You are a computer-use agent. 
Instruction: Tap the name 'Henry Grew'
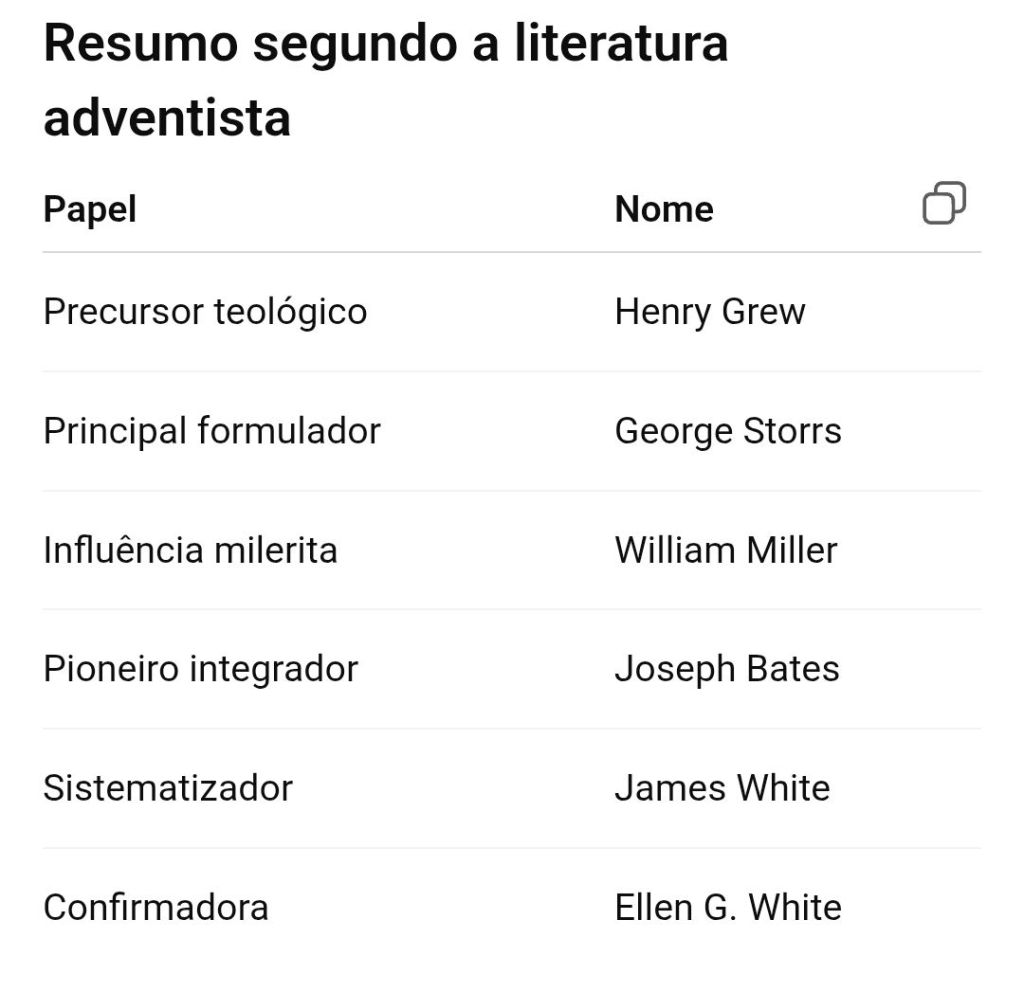[709, 312]
